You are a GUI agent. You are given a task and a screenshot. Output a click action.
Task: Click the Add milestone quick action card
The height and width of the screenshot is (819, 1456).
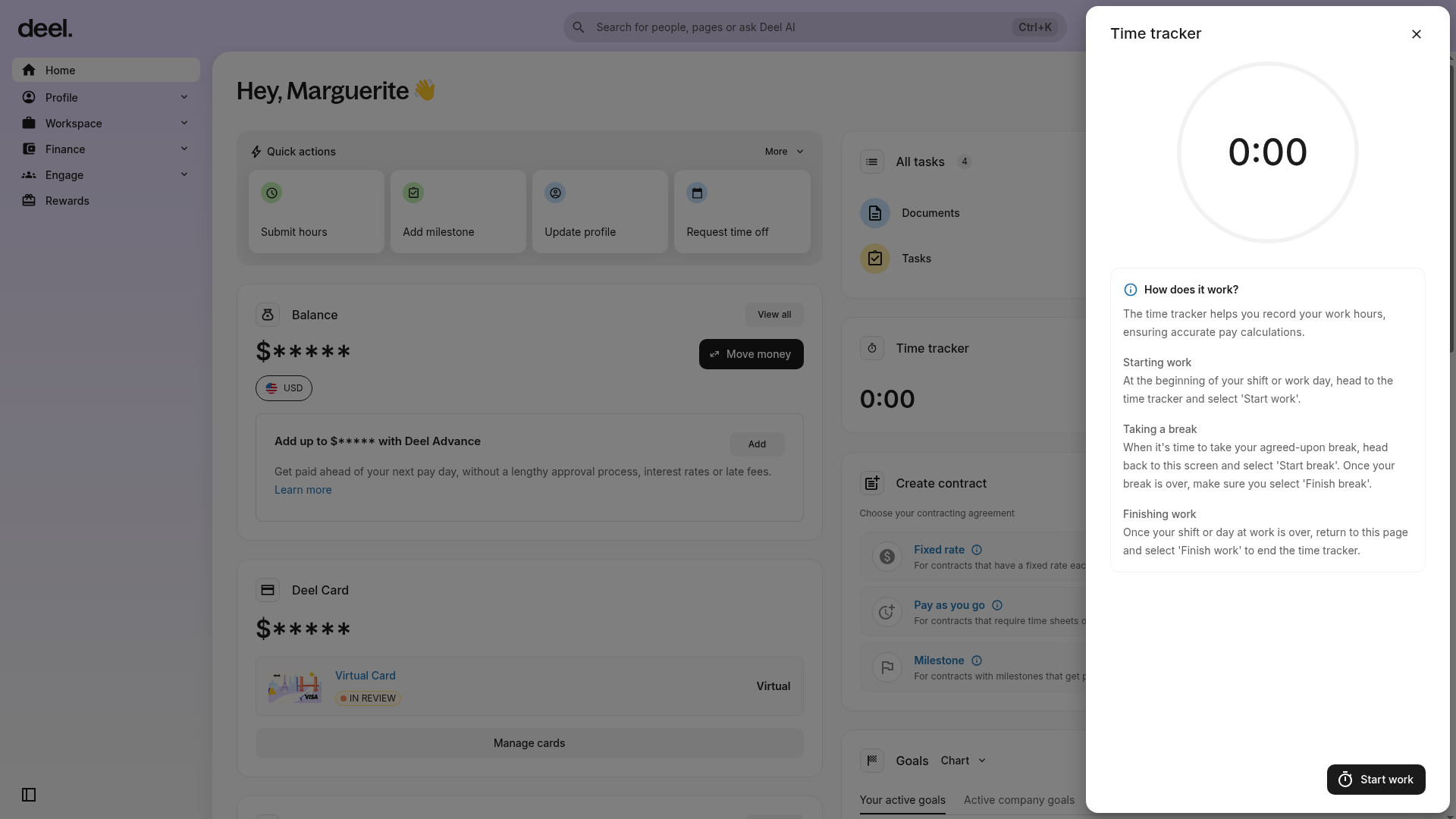click(458, 212)
